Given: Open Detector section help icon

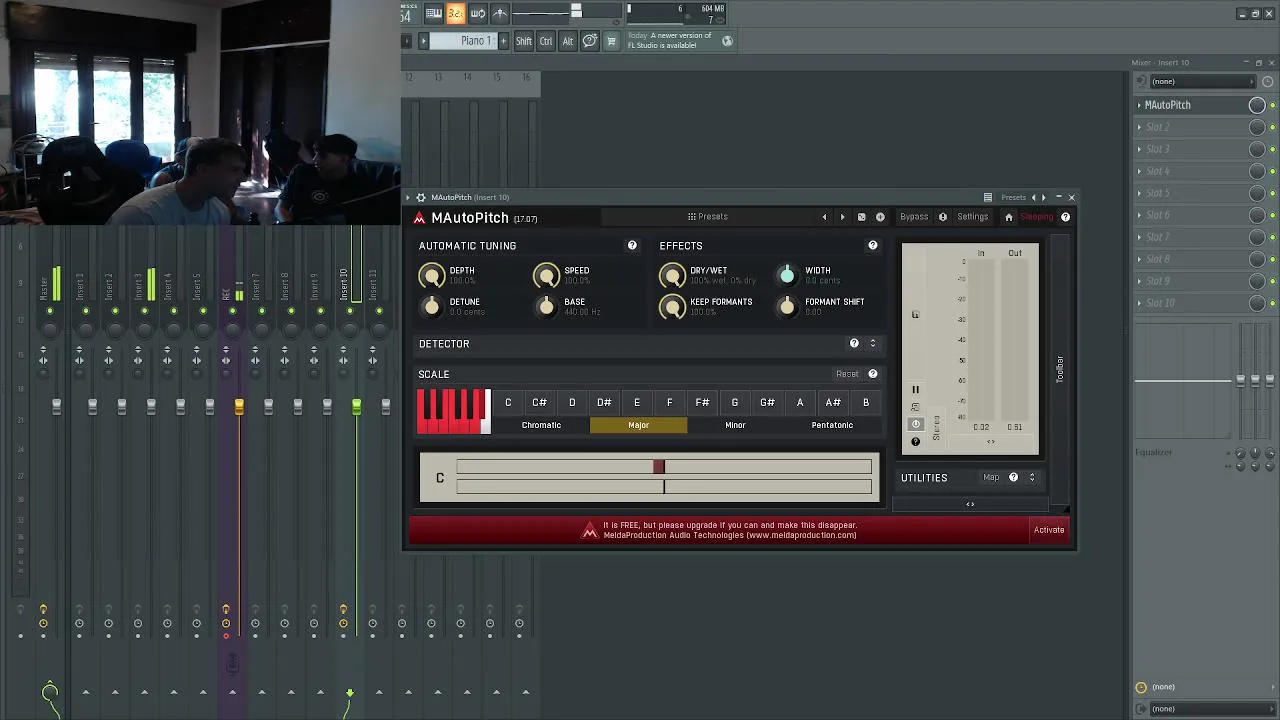Looking at the screenshot, I should pos(854,343).
